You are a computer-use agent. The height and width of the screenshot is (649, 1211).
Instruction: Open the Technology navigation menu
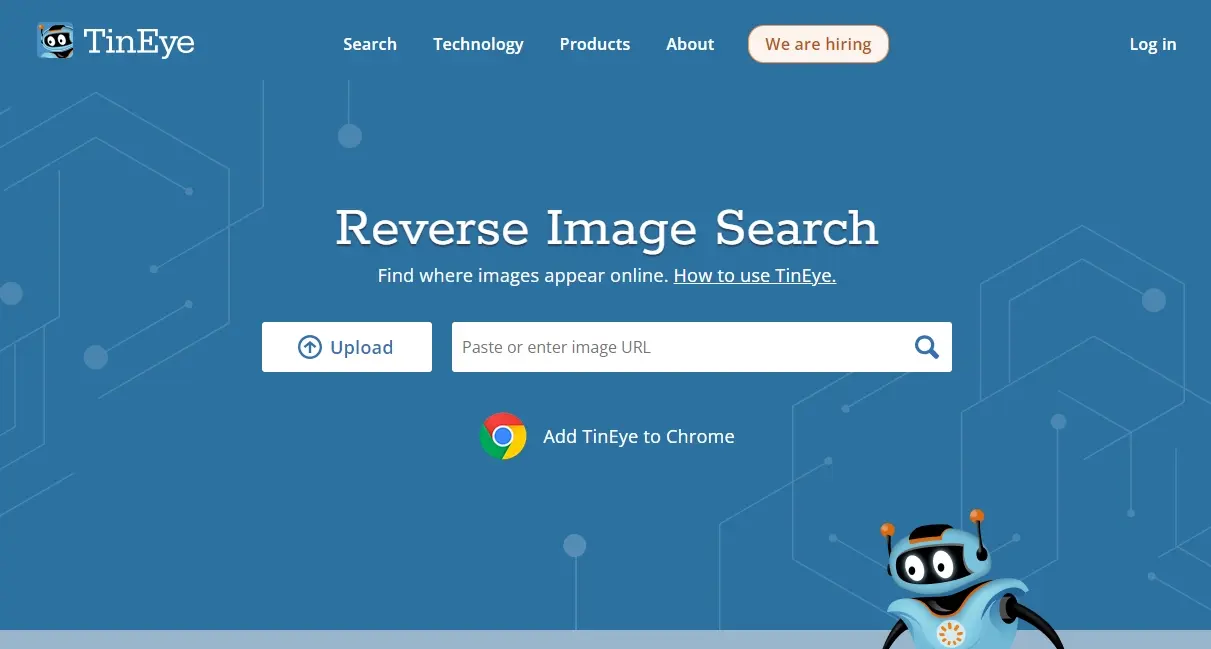pyautogui.click(x=478, y=44)
